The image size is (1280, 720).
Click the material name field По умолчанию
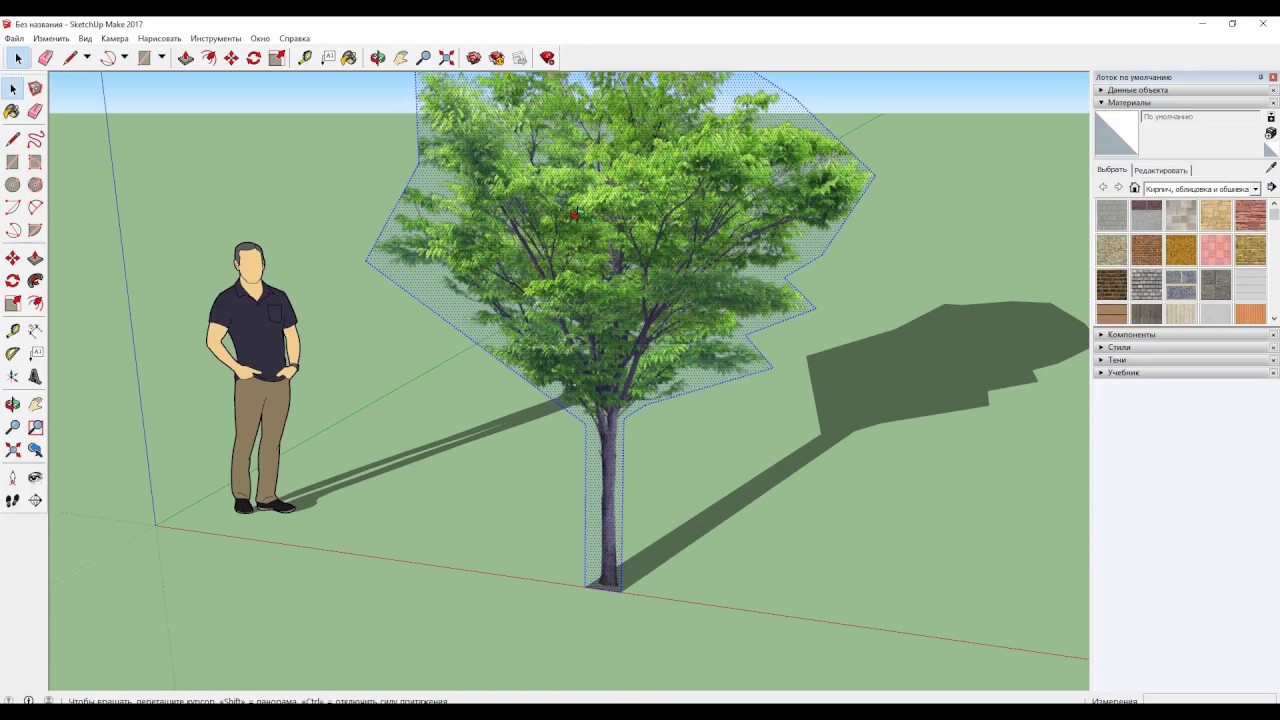click(x=1201, y=117)
